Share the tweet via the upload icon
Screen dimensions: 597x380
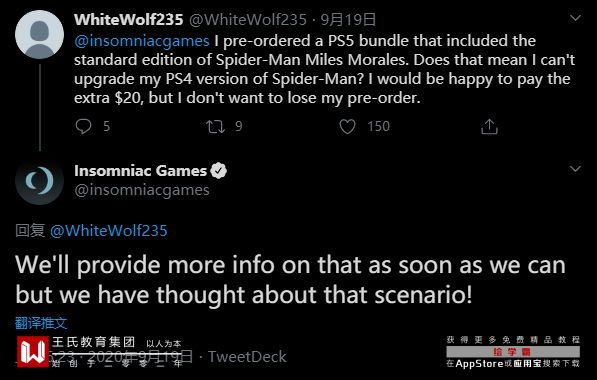(x=489, y=126)
